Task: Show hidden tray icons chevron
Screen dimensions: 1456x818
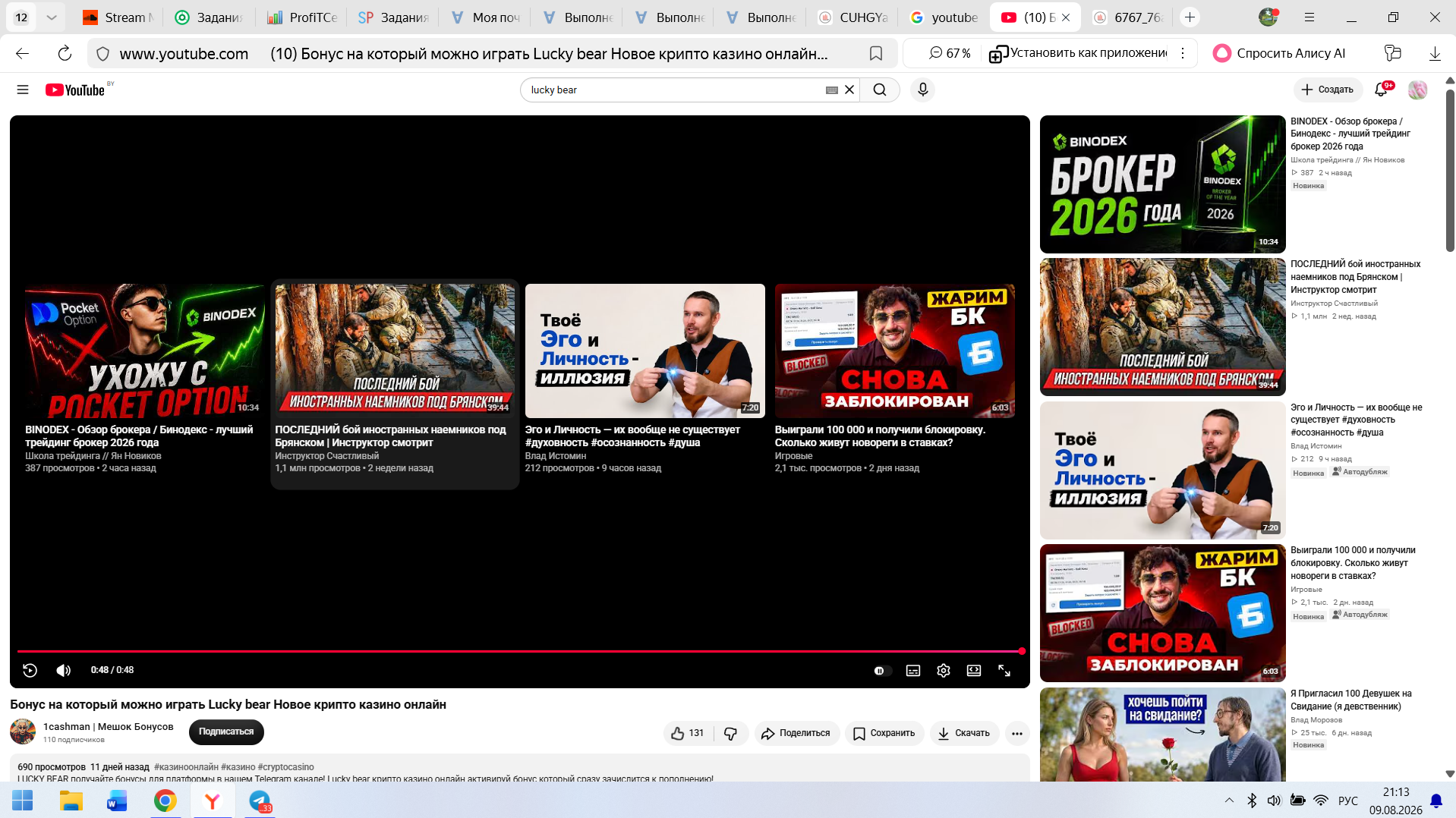Action: pyautogui.click(x=1229, y=801)
